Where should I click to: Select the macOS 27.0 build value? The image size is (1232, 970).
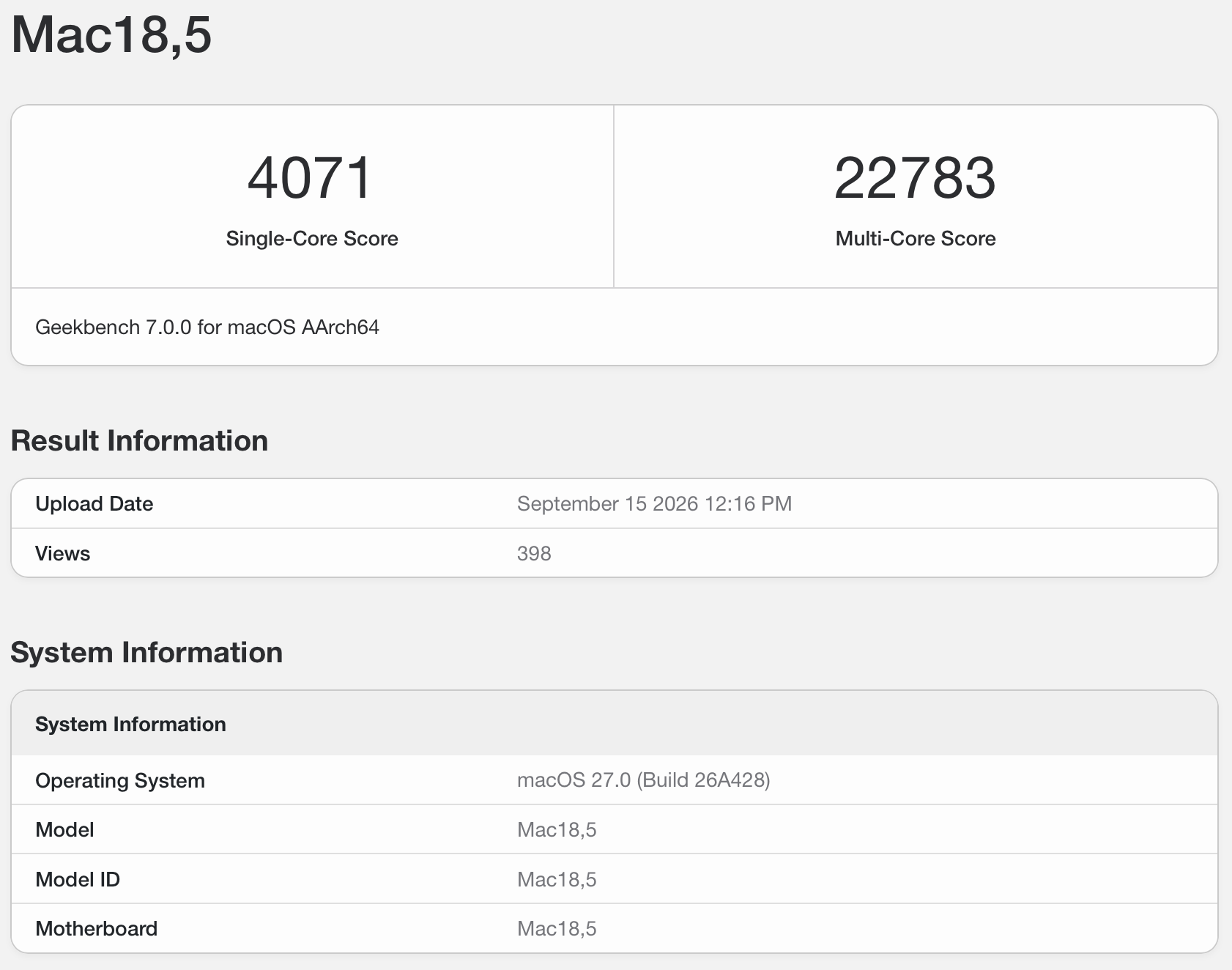643,780
